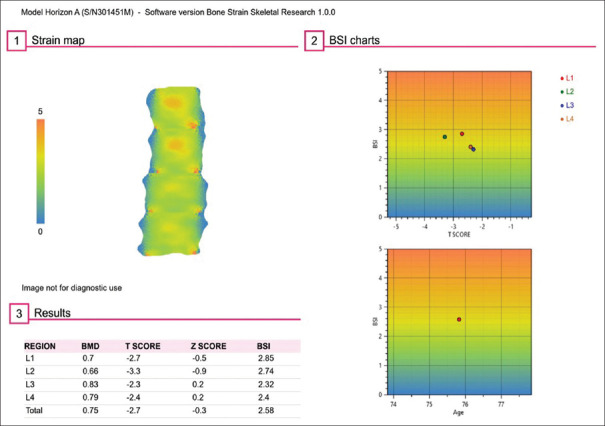Viewport: 605px width, 426px height.
Task: Click the blue L3 point on T-score chart
Action: (473, 149)
